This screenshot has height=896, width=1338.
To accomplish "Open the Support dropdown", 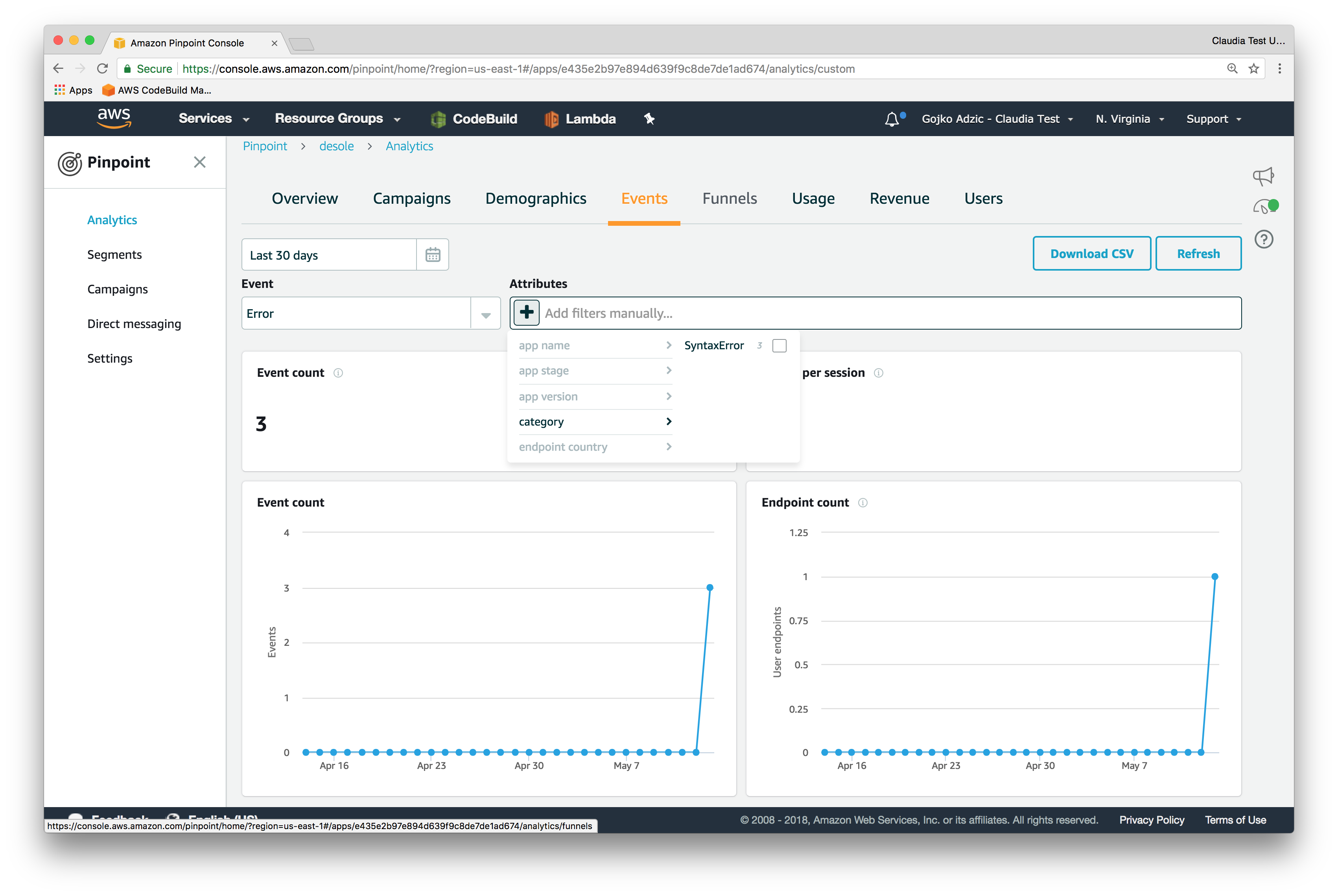I will [1213, 119].
